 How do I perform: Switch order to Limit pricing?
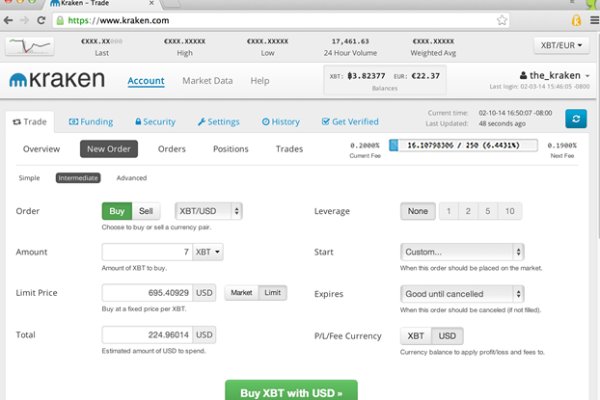(x=272, y=293)
